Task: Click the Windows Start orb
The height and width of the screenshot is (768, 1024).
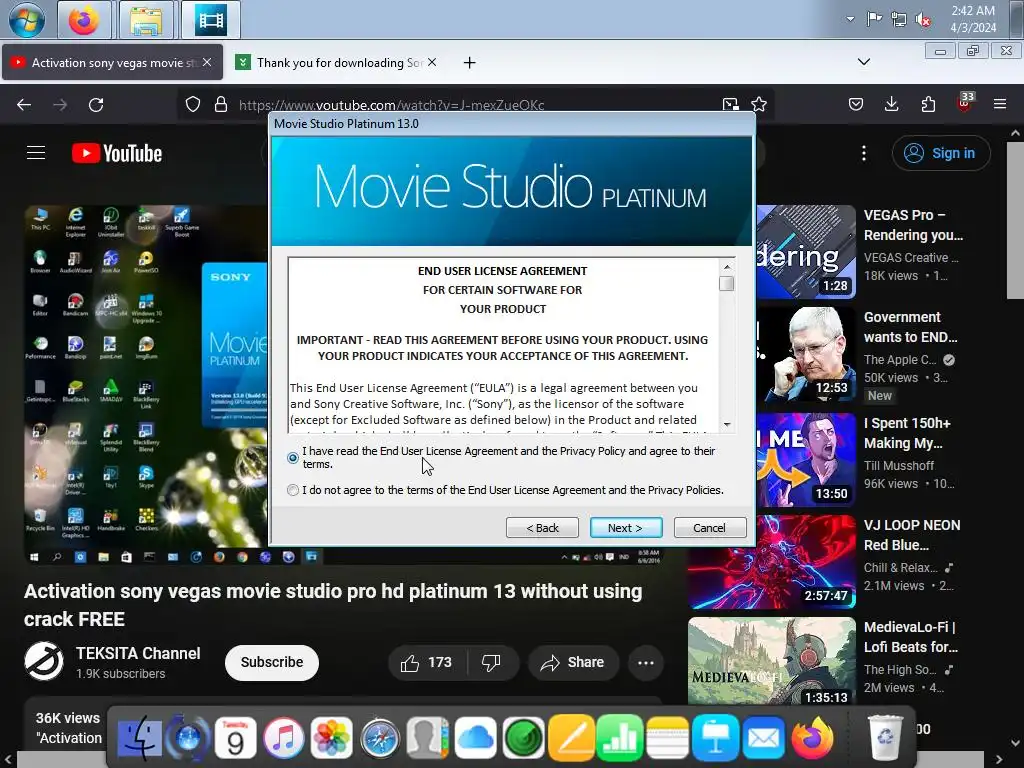Action: pyautogui.click(x=27, y=19)
